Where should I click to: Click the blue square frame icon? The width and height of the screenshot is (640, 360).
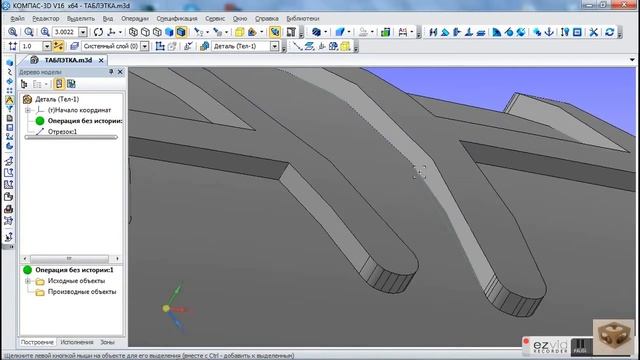[577, 32]
